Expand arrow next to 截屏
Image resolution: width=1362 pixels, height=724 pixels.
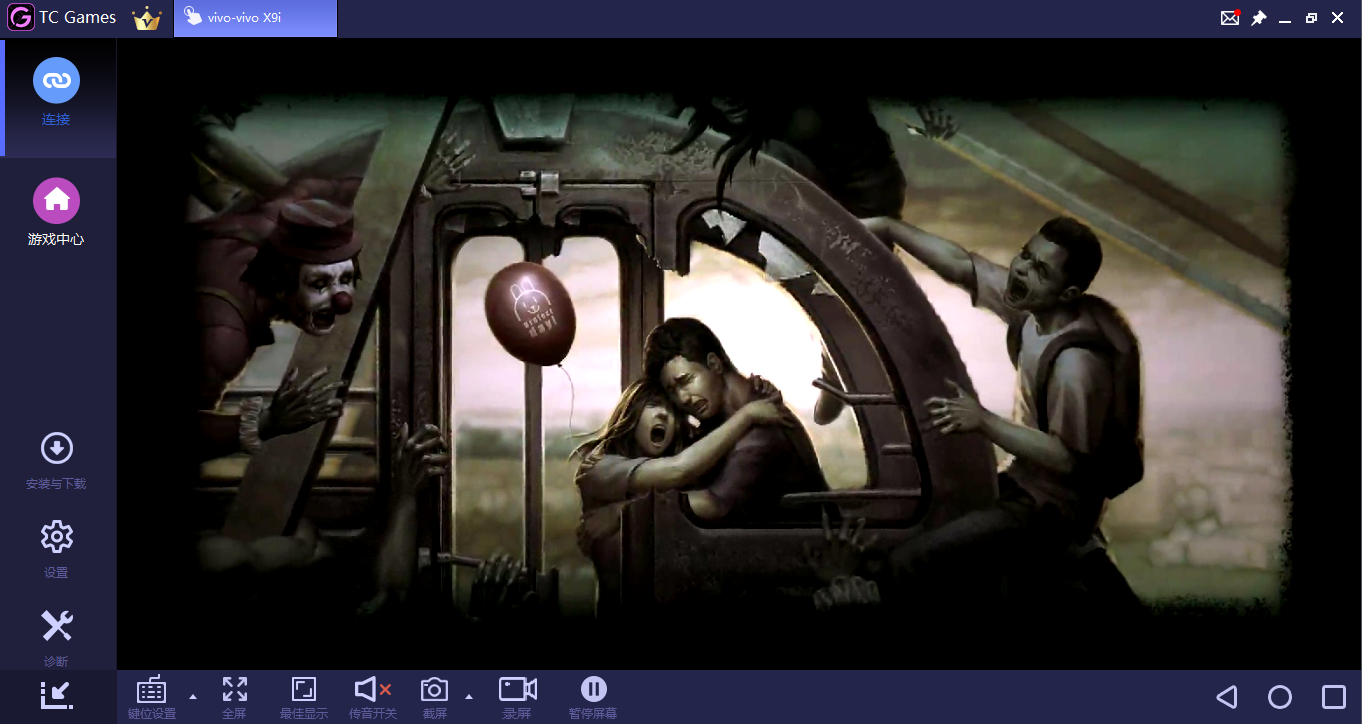(x=469, y=696)
